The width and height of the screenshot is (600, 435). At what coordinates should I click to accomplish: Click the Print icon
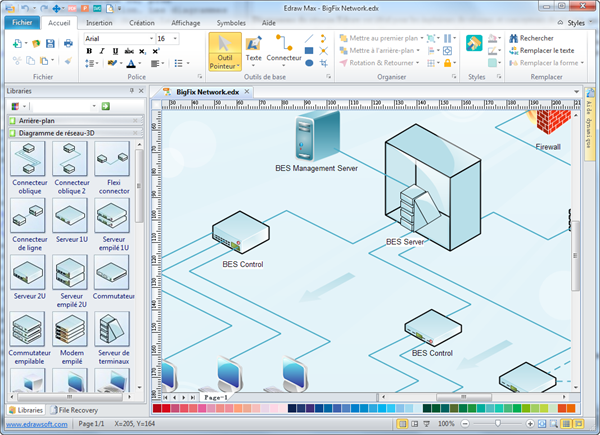(x=68, y=43)
